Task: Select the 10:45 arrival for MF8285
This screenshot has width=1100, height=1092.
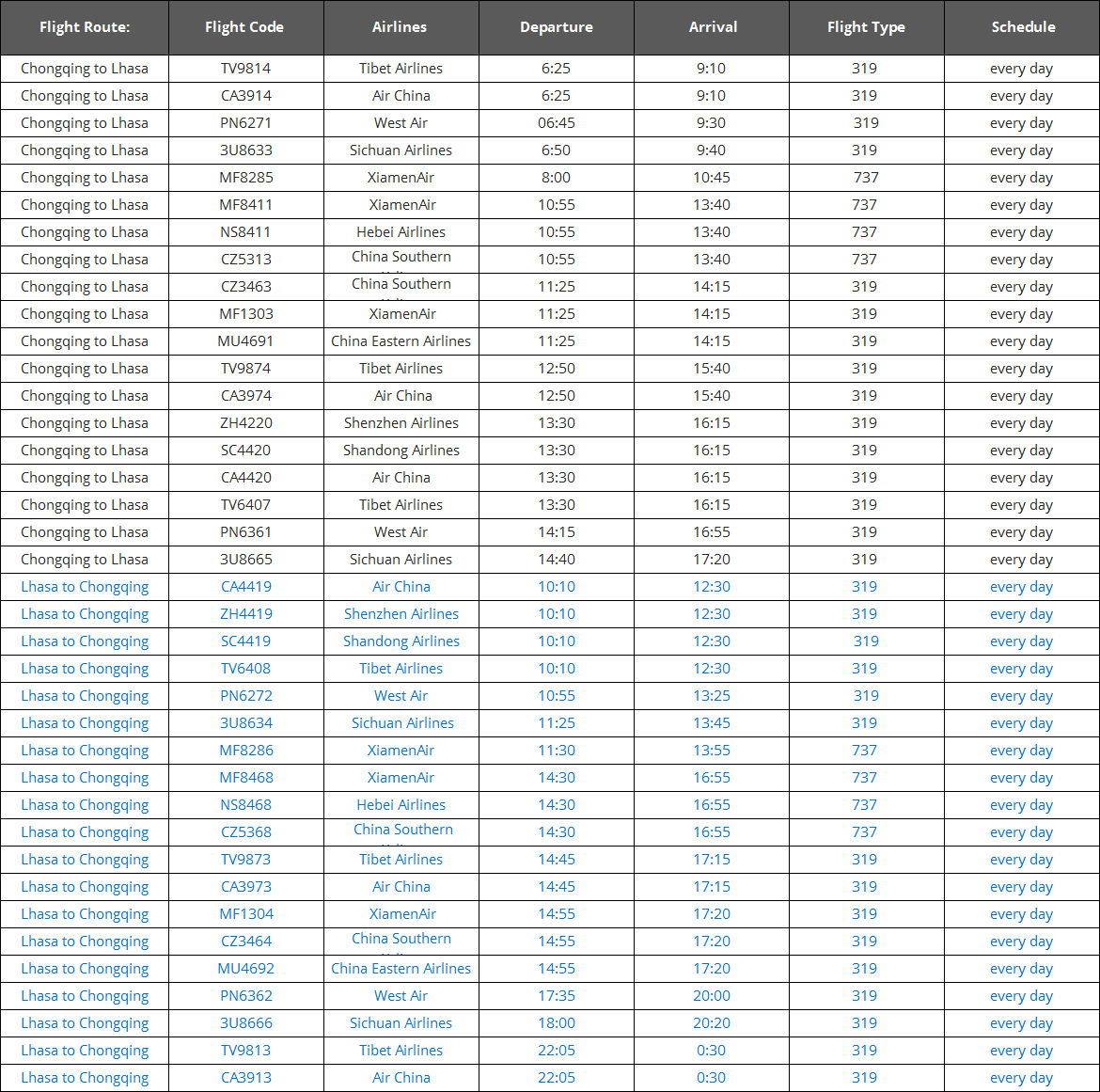Action: click(712, 179)
